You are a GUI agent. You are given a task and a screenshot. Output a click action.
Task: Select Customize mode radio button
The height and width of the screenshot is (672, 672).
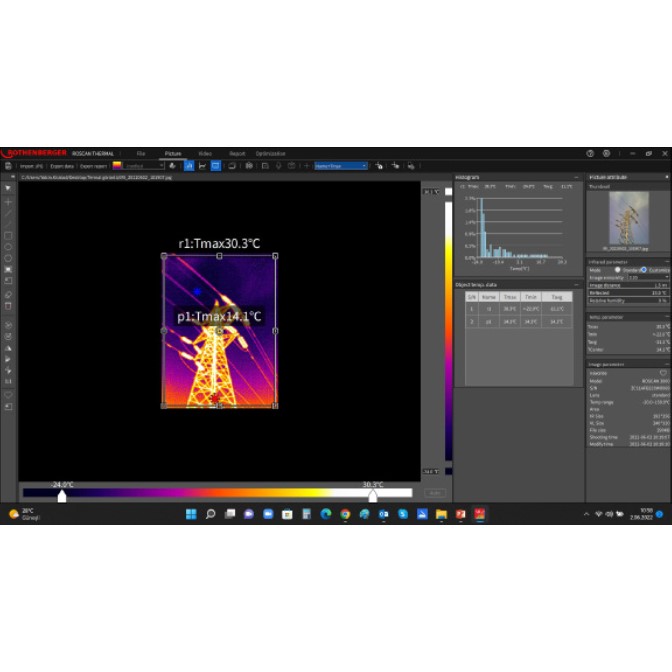click(x=644, y=270)
